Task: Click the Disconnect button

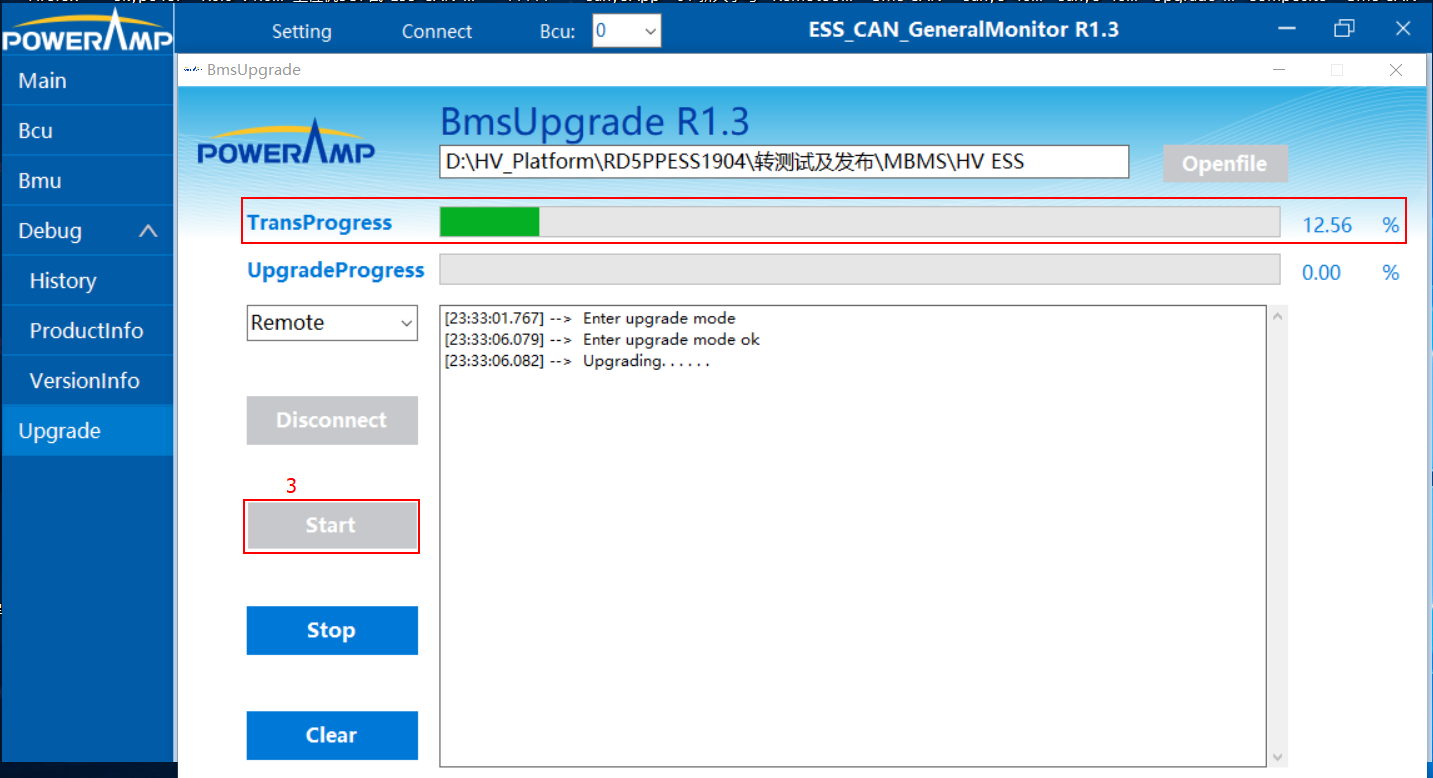Action: coord(332,420)
